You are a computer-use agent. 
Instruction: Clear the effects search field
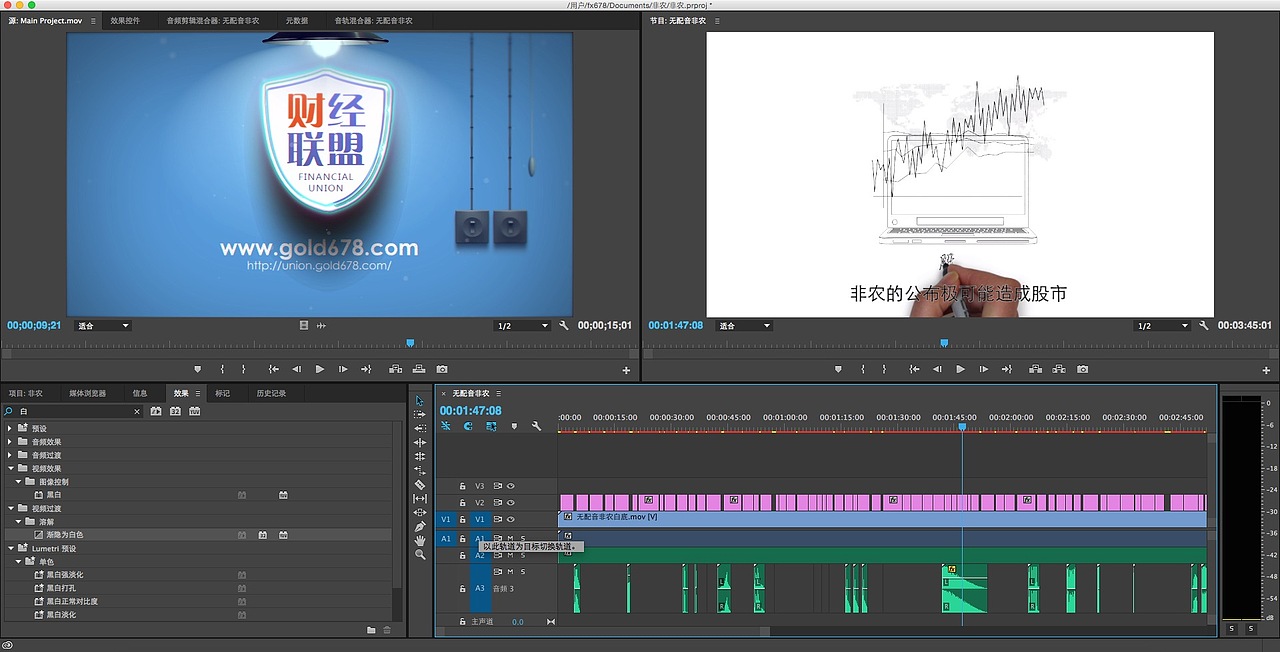pyautogui.click(x=137, y=411)
